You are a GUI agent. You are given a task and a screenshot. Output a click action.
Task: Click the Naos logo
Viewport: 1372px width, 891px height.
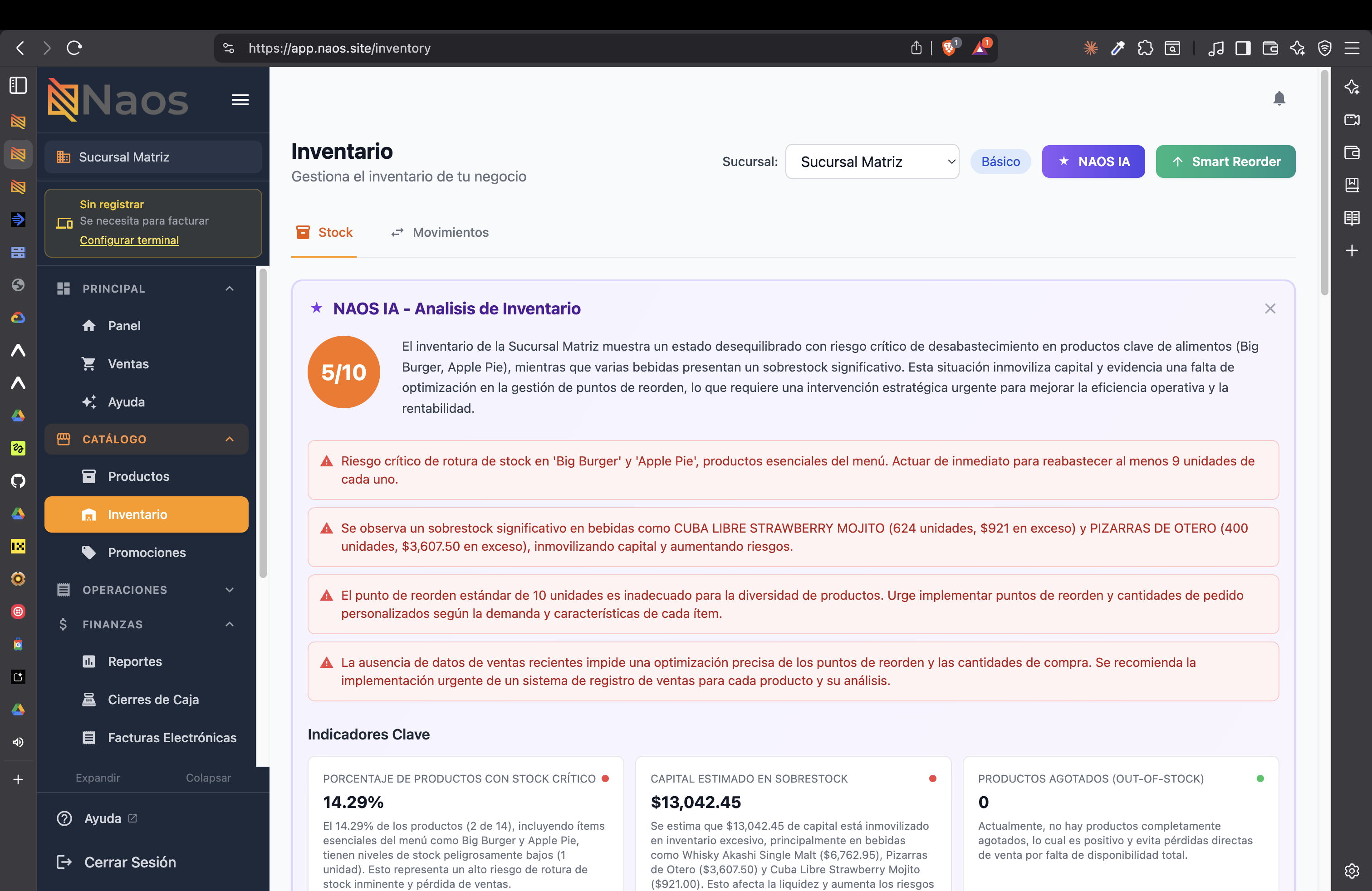click(x=118, y=100)
